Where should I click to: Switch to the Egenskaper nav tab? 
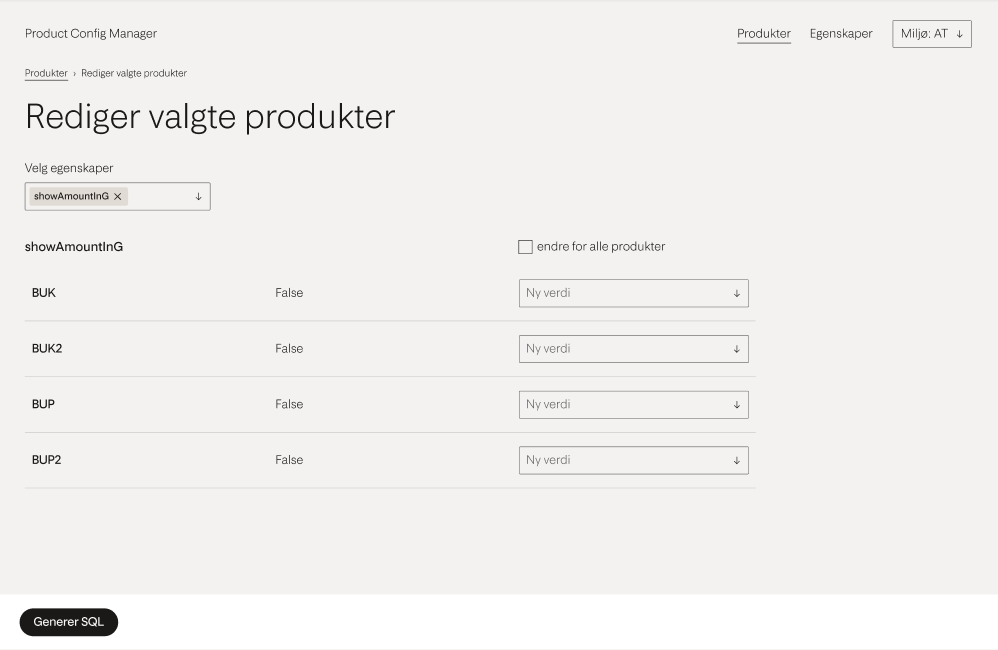[841, 34]
